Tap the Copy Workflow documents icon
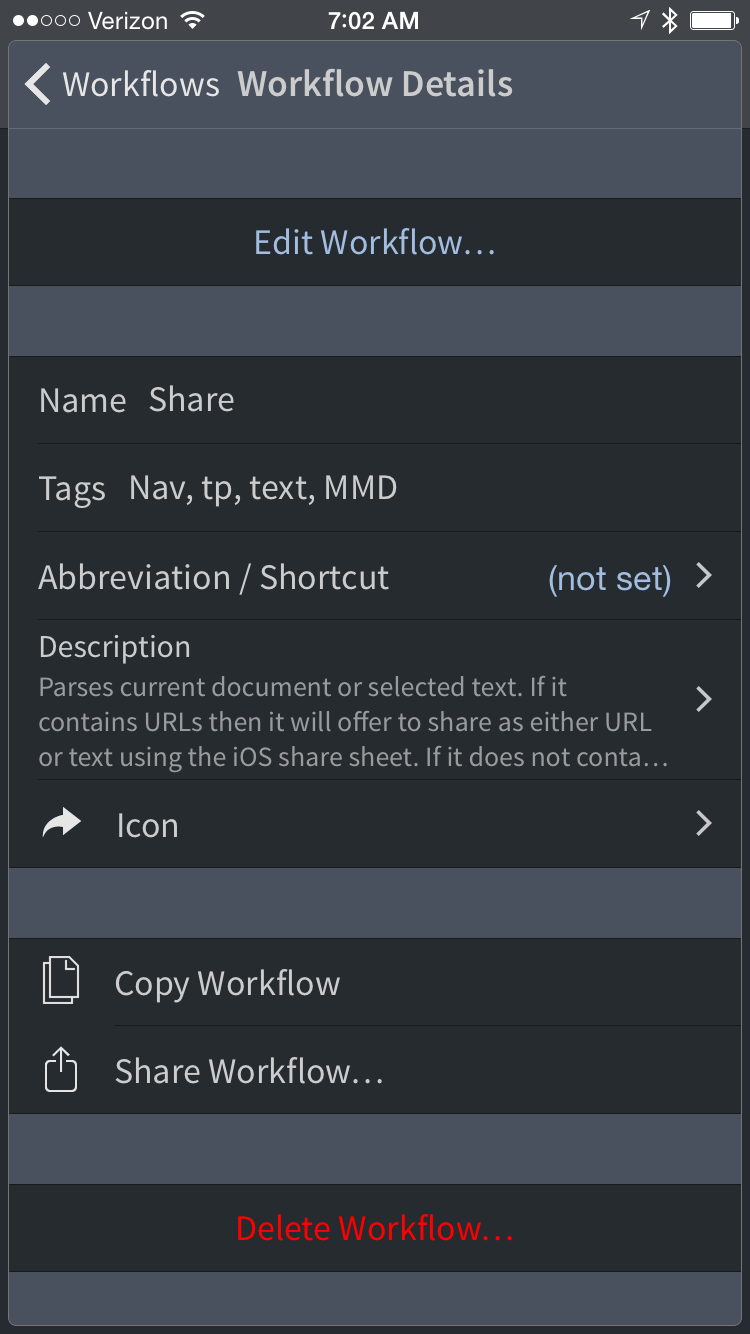 [61, 981]
